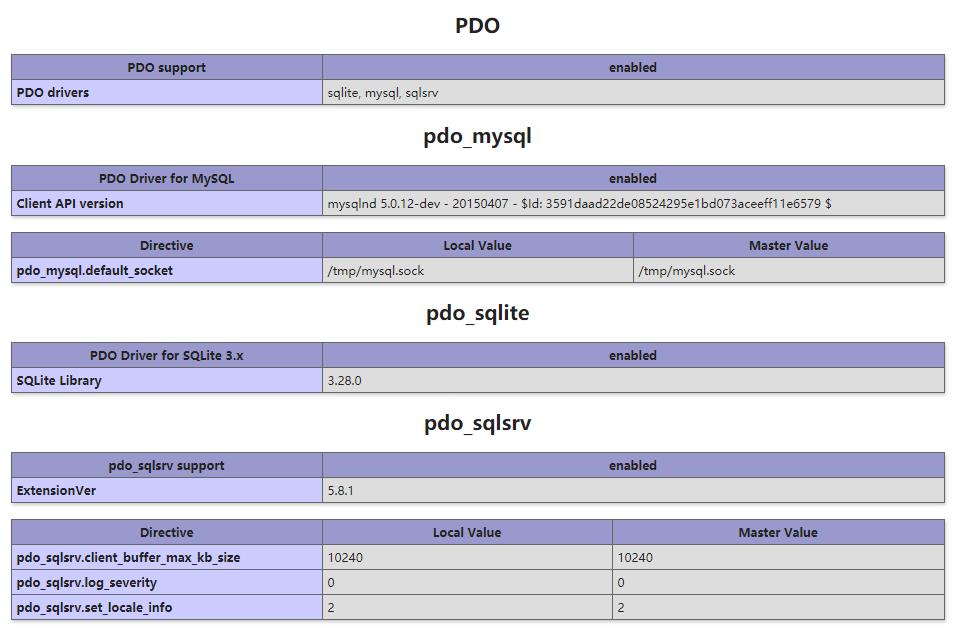
Task: Select the mysqlnd 5.0.12-dev version string
Action: click(579, 204)
